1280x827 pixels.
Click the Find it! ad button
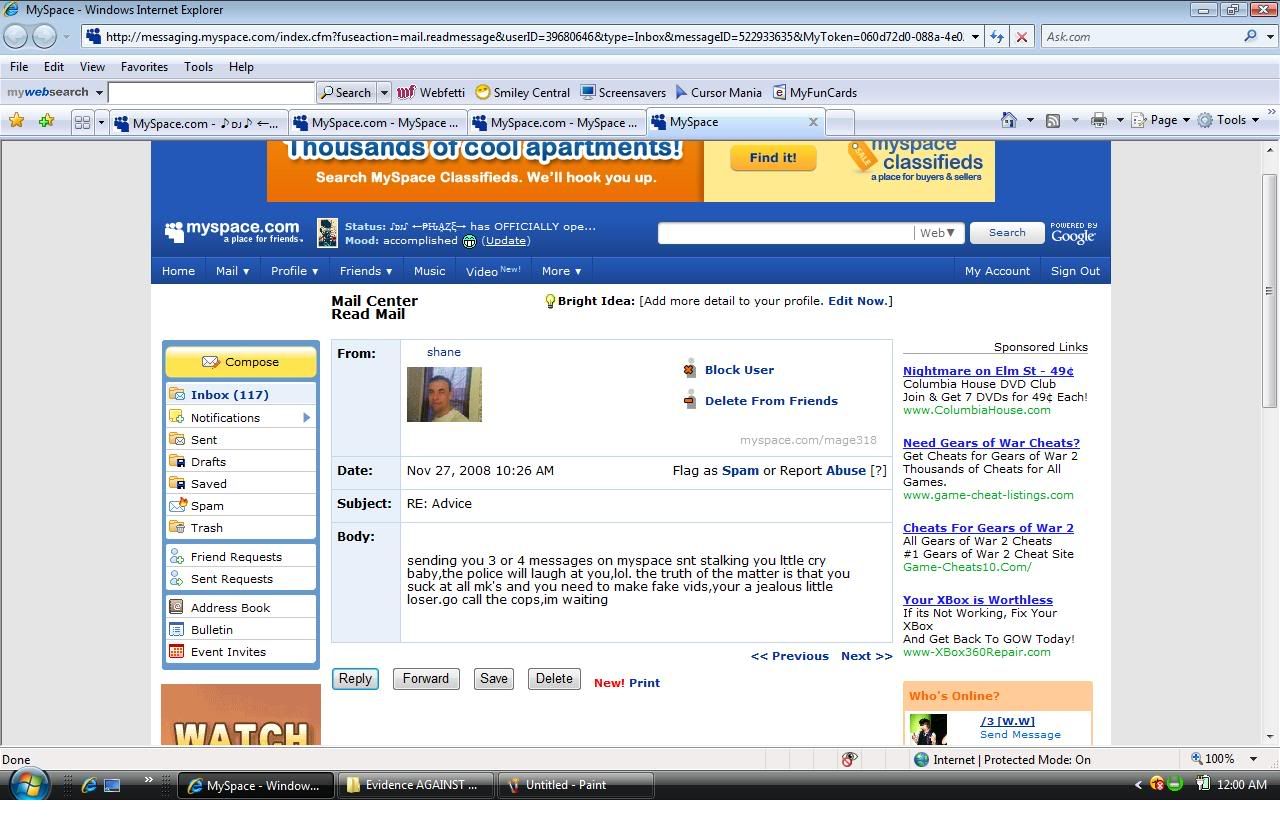click(x=773, y=158)
